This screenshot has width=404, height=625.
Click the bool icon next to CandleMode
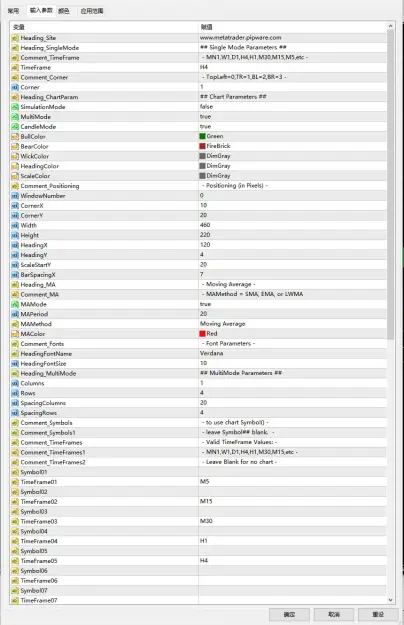click(15, 126)
